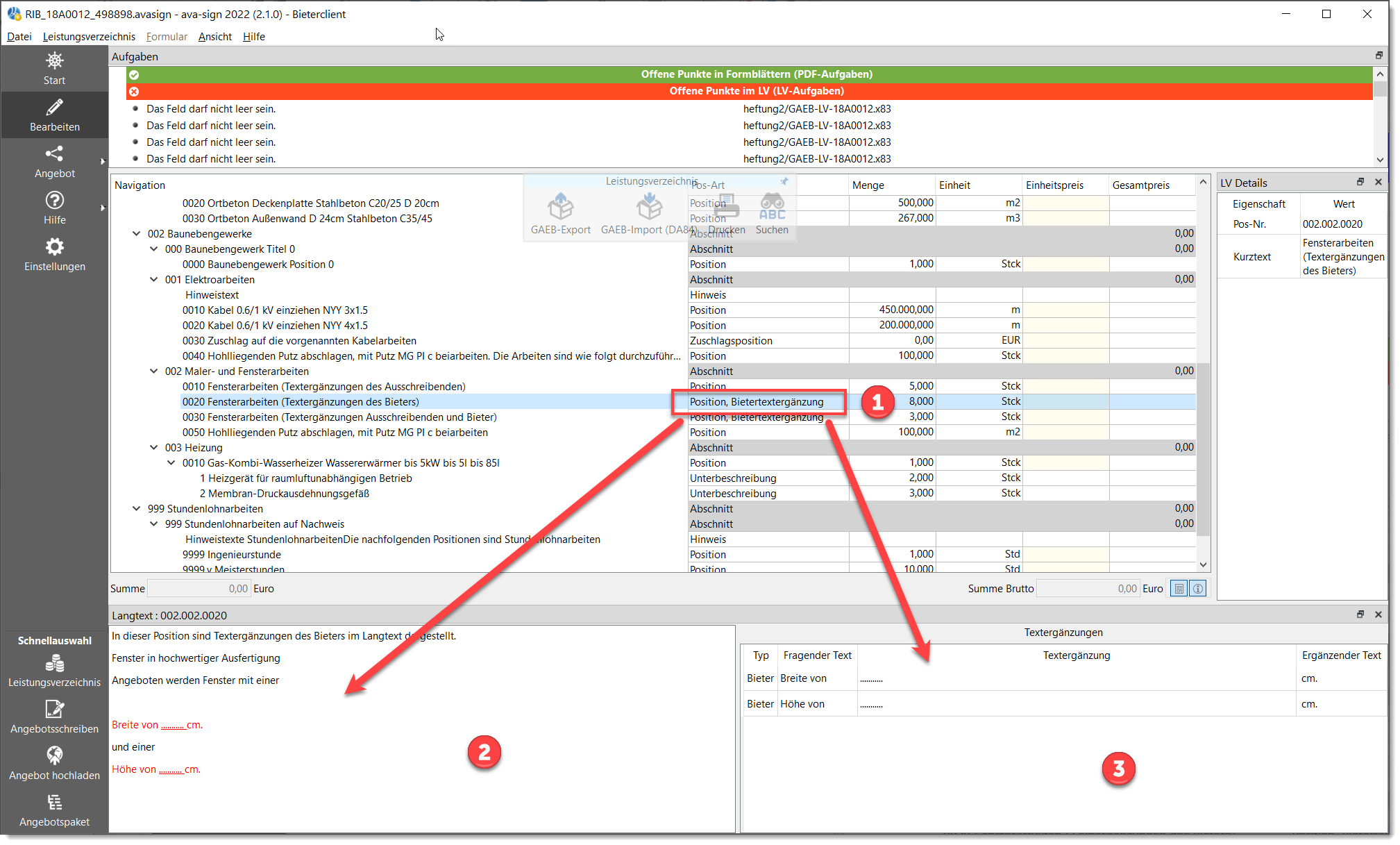1400x845 pixels.
Task: Click the GAEB-Export toolbar icon
Action: pos(560,206)
